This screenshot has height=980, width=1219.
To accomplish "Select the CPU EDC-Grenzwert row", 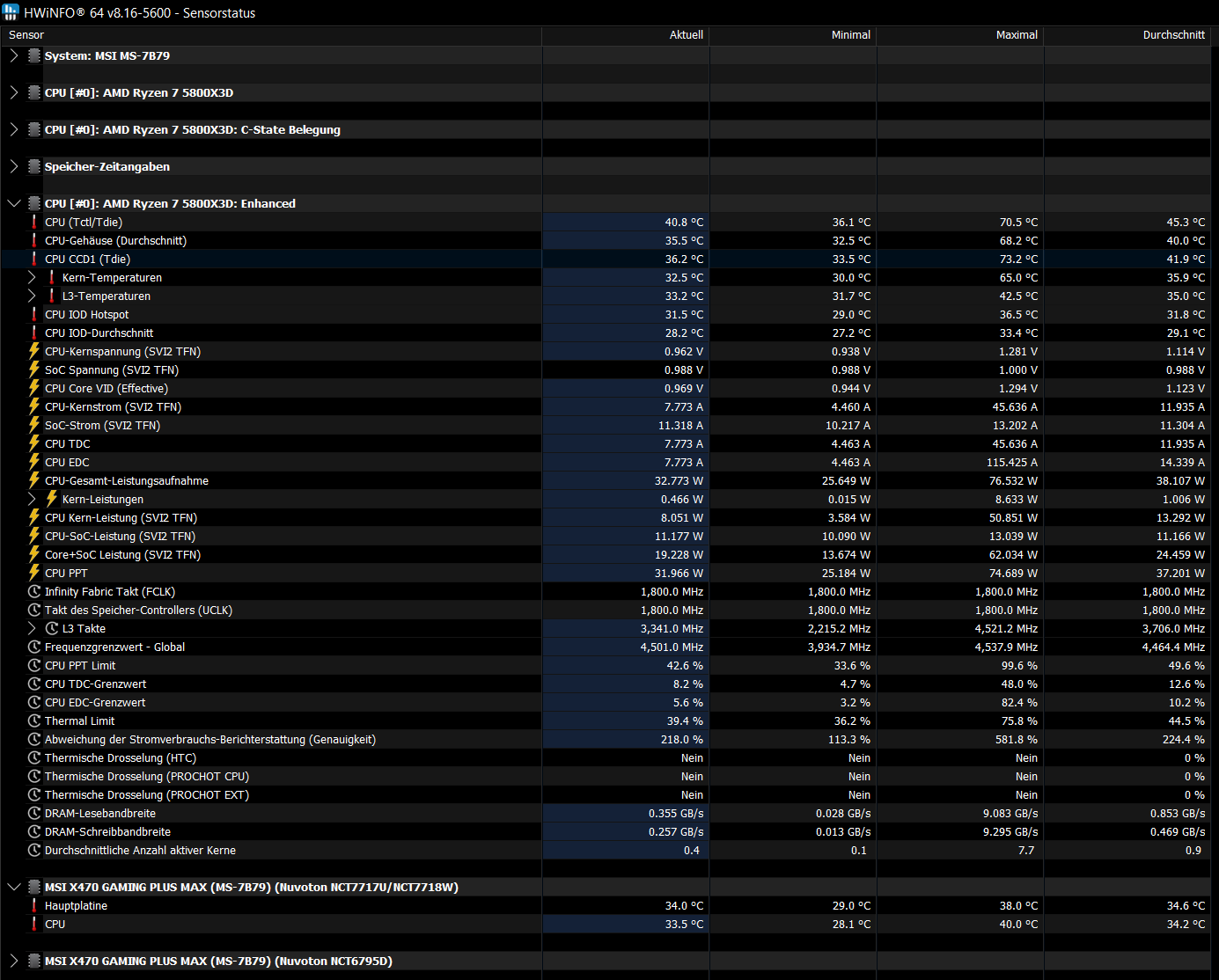I will pyautogui.click(x=606, y=702).
